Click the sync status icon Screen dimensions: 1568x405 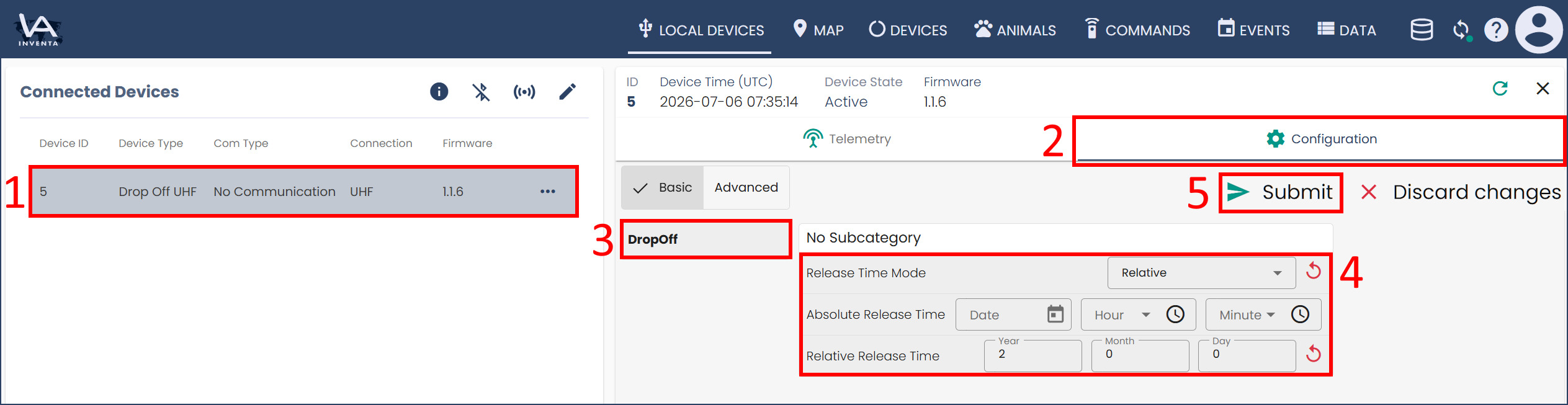pyautogui.click(x=1462, y=30)
